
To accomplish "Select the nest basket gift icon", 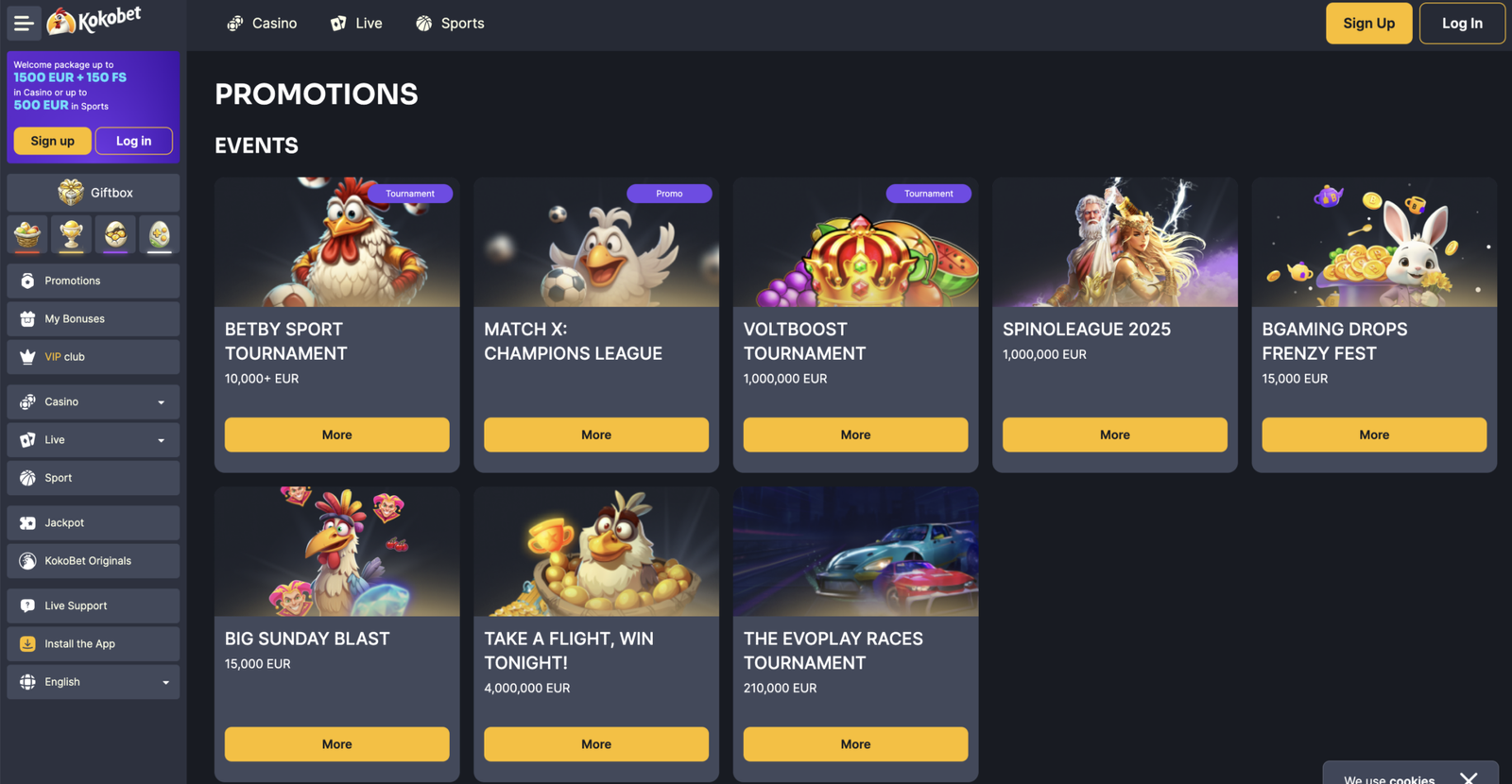I will coord(27,234).
